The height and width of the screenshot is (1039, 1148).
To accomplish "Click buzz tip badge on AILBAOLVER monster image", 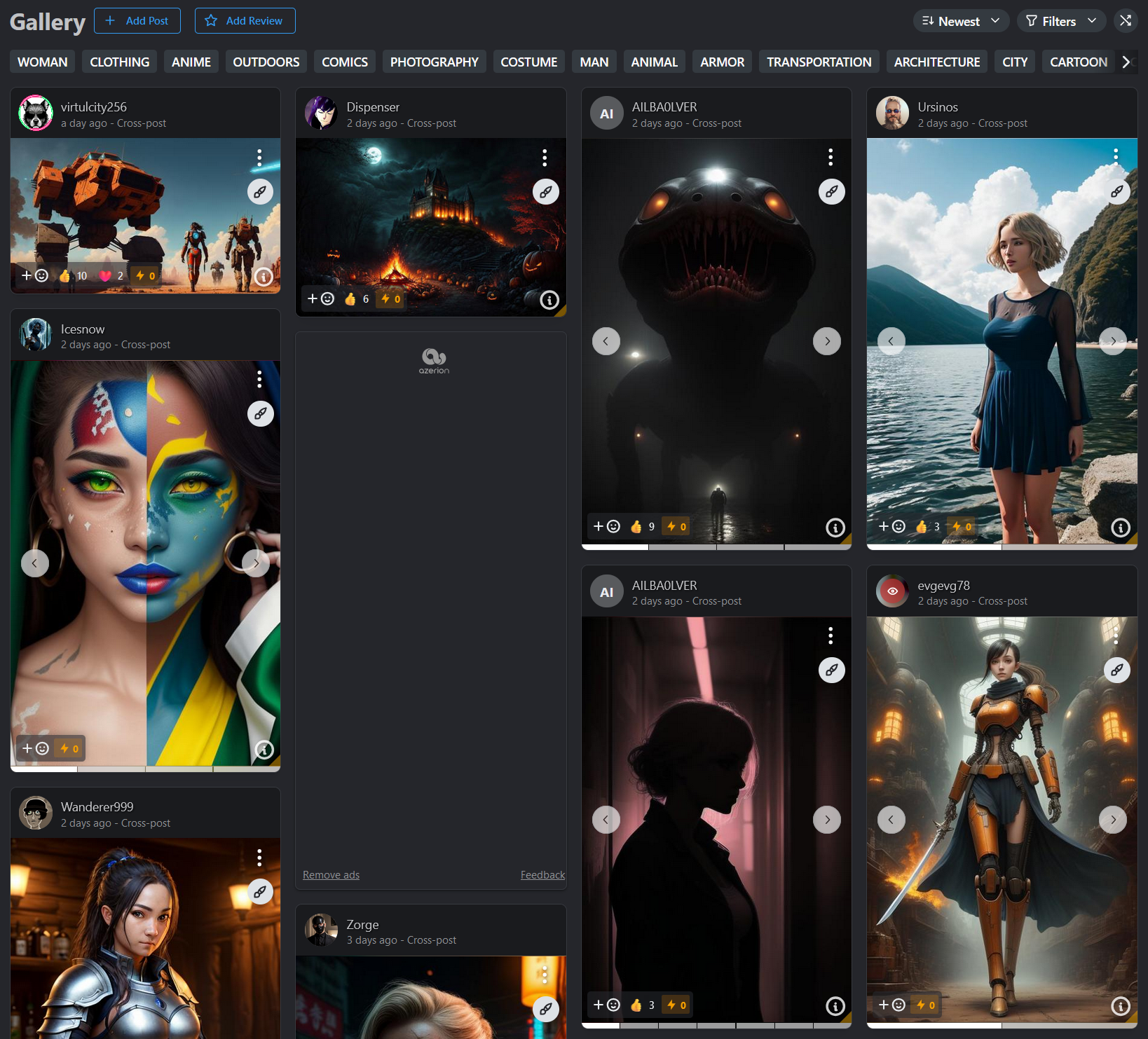I will [x=676, y=526].
